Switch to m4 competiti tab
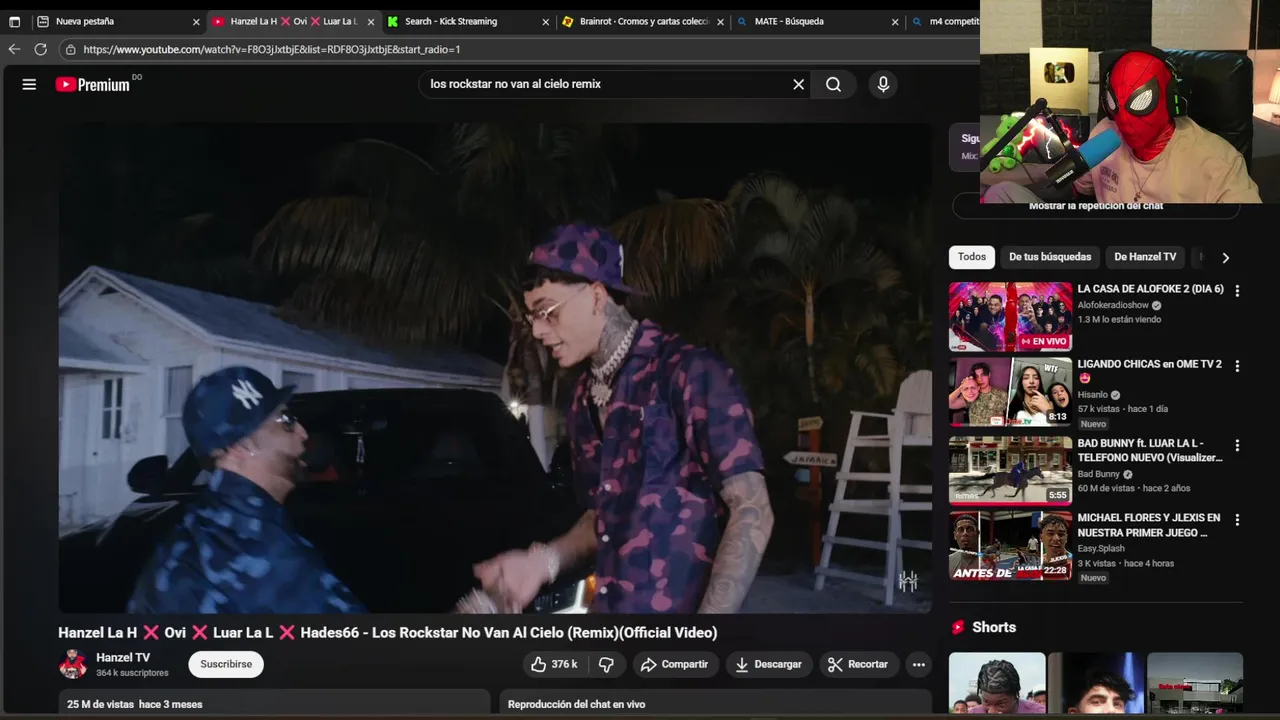The width and height of the screenshot is (1280, 720). click(944, 21)
